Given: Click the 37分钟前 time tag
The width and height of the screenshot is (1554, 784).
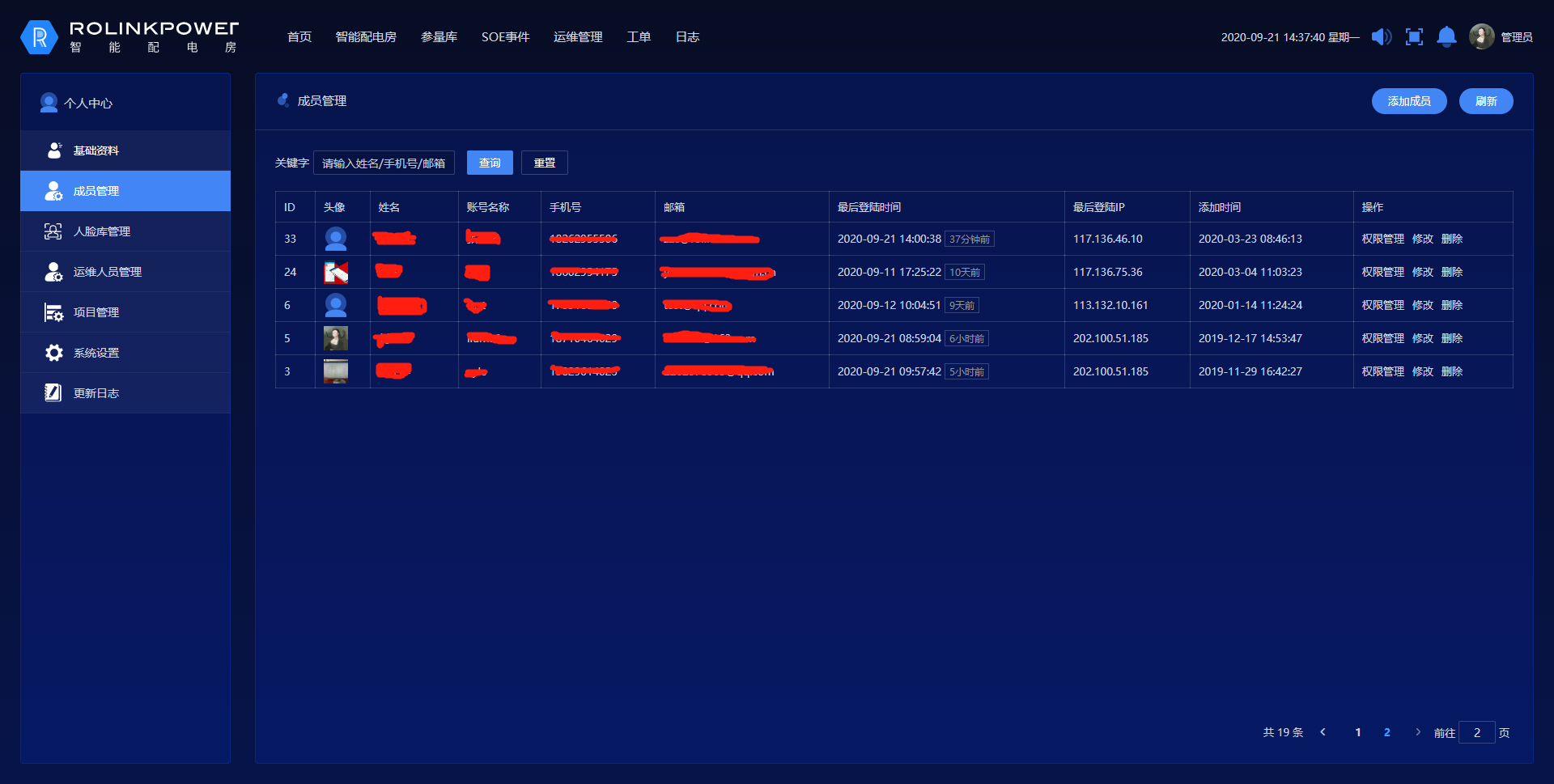Looking at the screenshot, I should [x=970, y=239].
